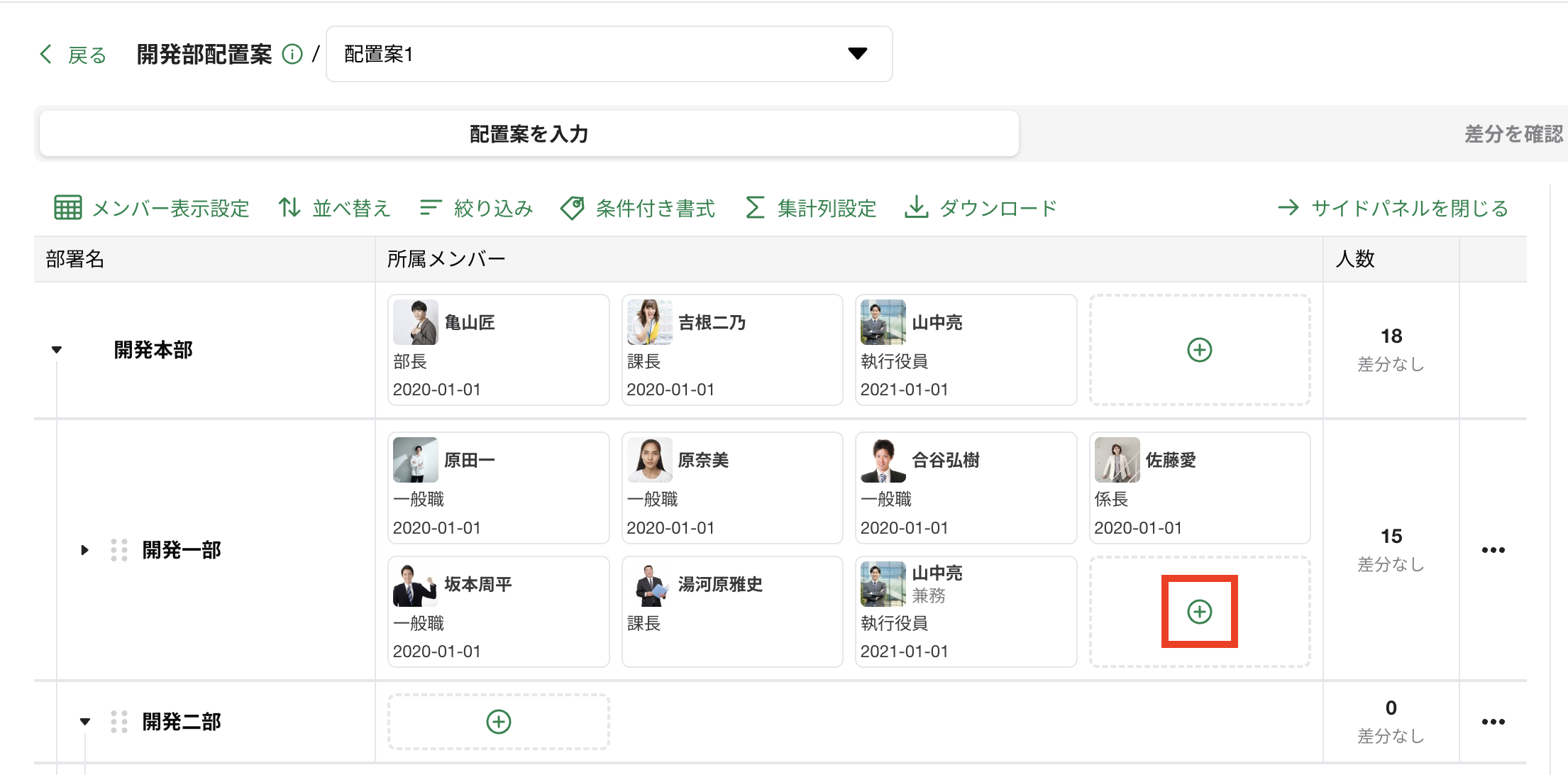Image resolution: width=1568 pixels, height=775 pixels.
Task: Click the 並べ替え sort icon
Action: coord(289,208)
